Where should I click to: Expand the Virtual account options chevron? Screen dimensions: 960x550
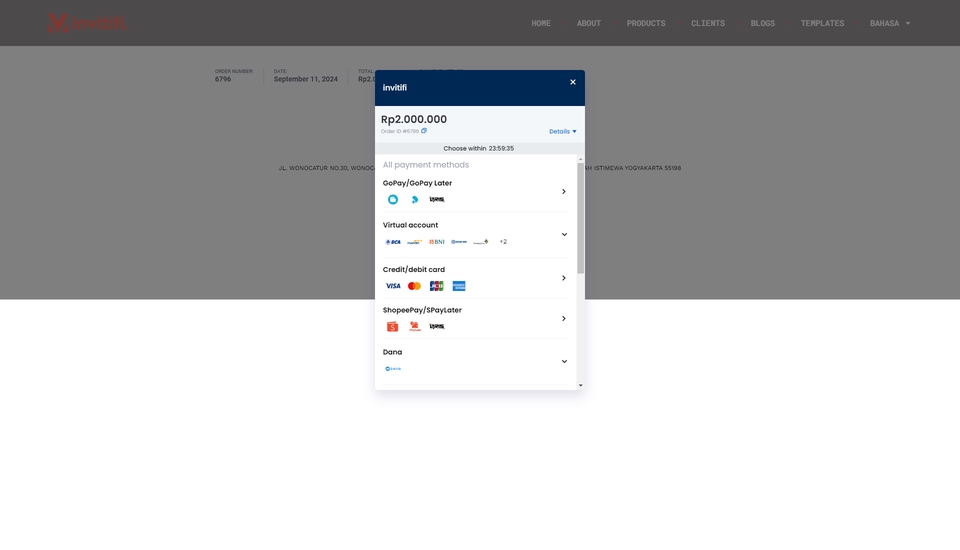coord(564,235)
